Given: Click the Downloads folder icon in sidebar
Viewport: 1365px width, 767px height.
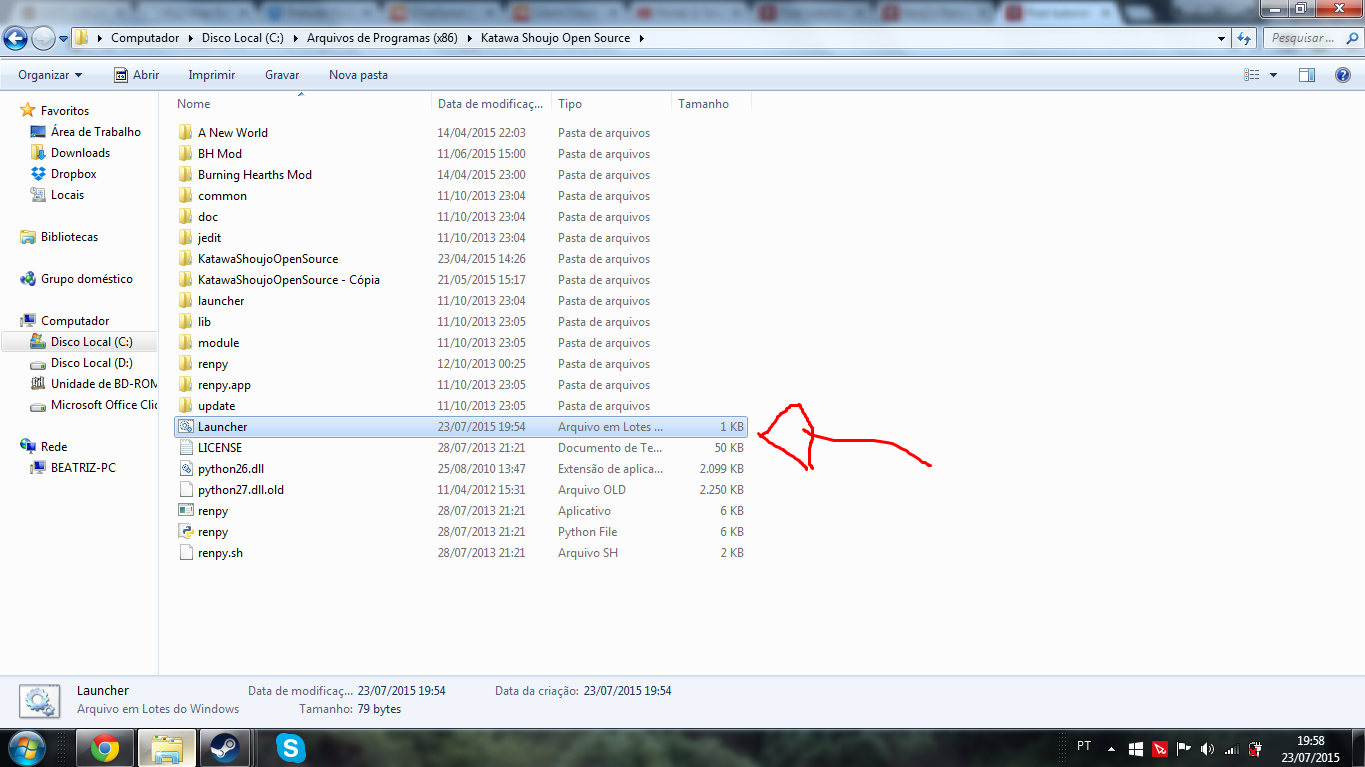Looking at the screenshot, I should [x=38, y=153].
